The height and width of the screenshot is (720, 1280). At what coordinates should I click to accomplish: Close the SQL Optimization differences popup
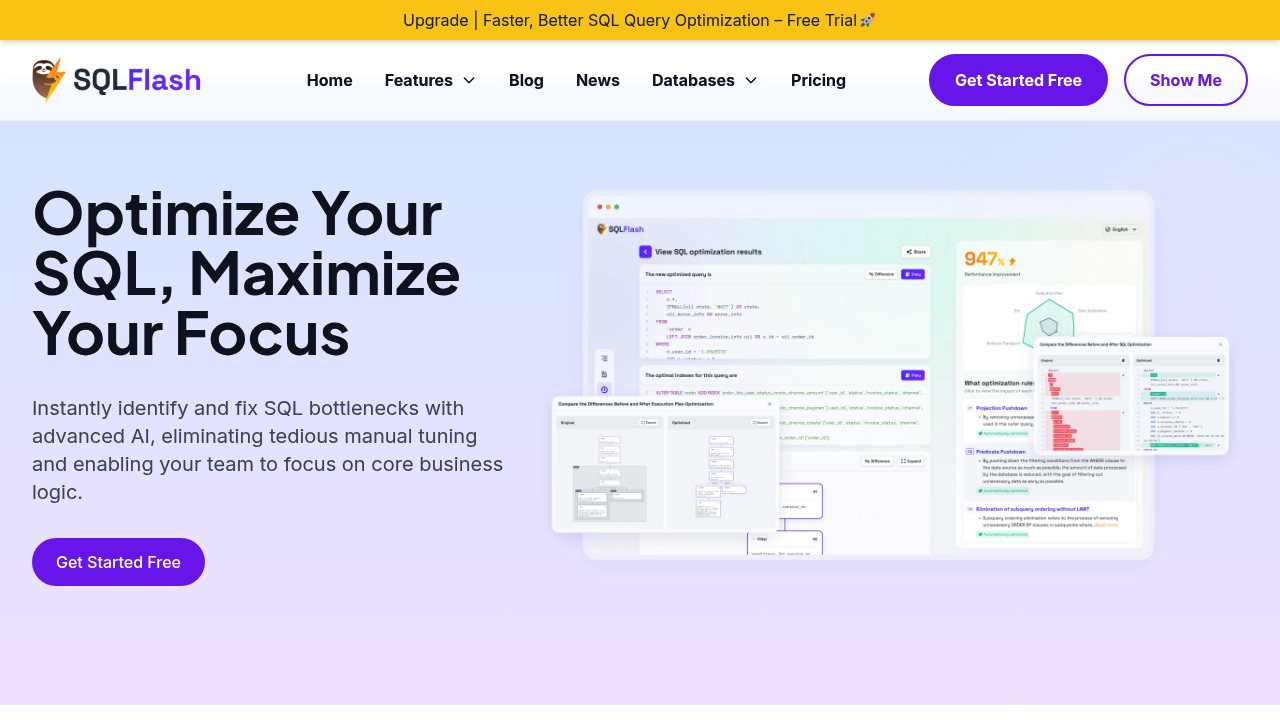pyautogui.click(x=1220, y=344)
